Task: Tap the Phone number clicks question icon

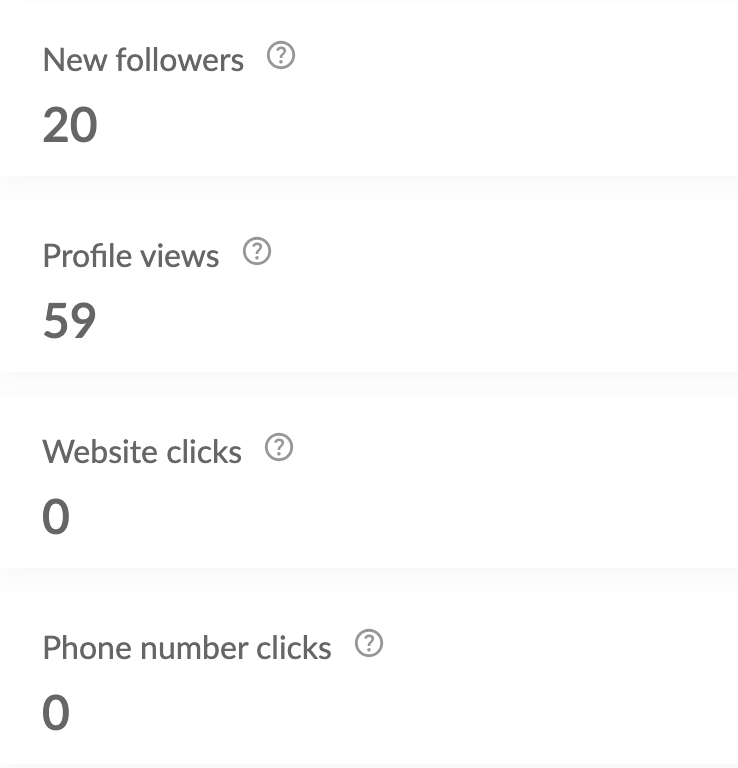Action: (369, 645)
